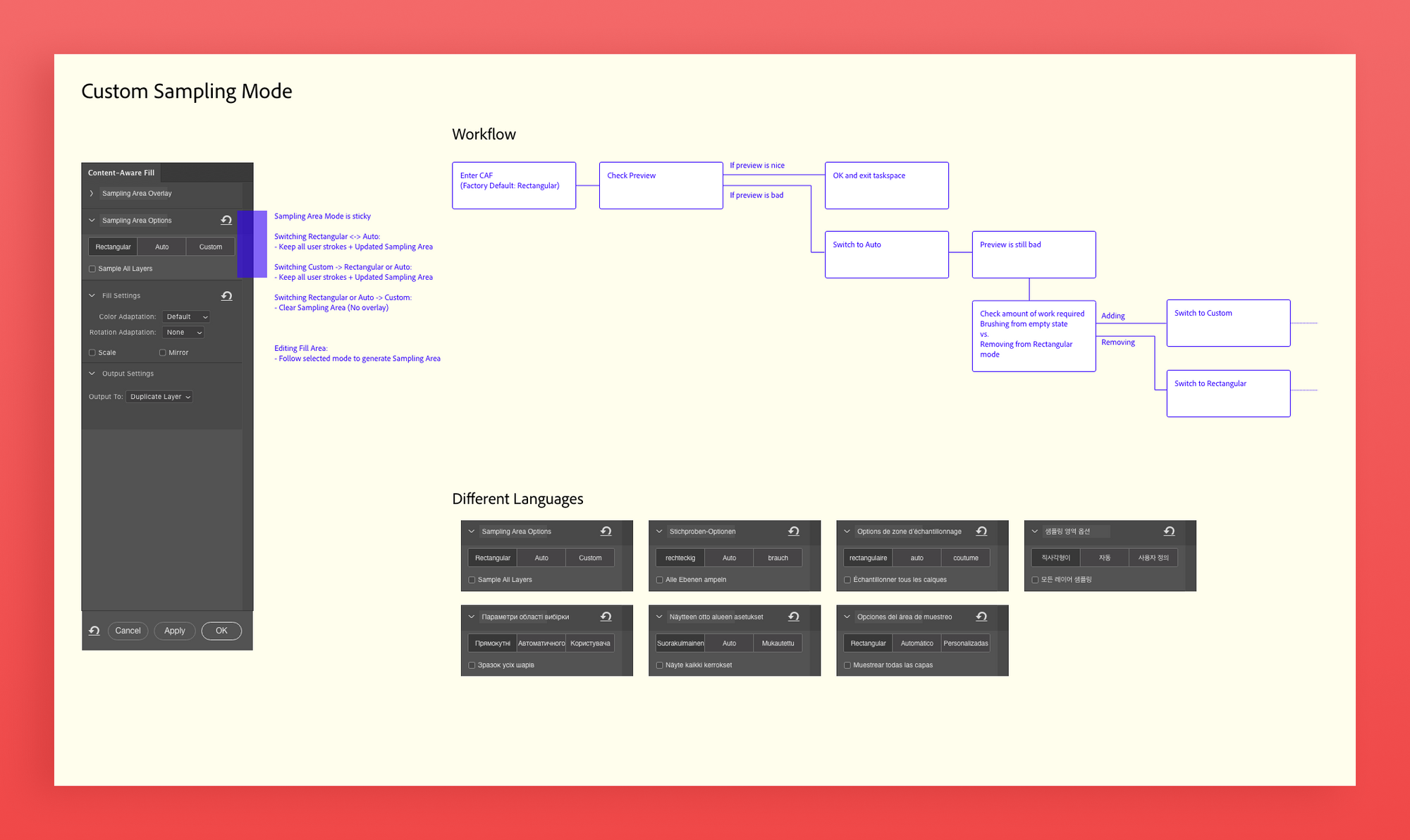Select the Custom sampling mode button

coord(211,245)
